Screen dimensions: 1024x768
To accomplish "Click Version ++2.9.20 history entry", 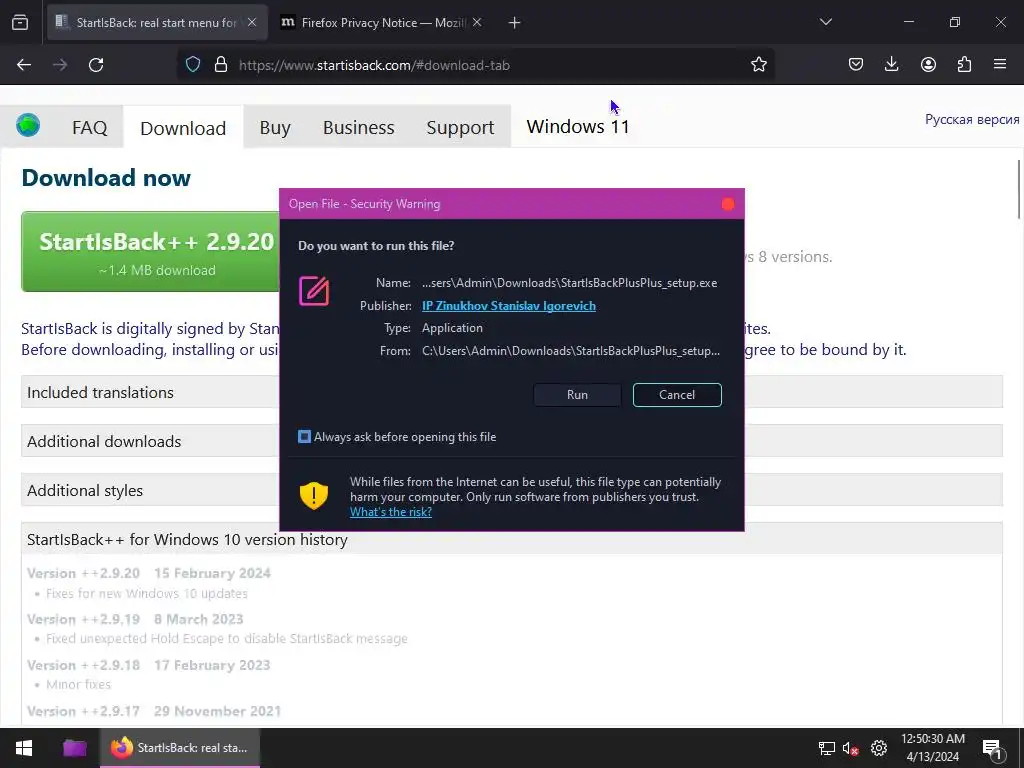I will [x=149, y=573].
